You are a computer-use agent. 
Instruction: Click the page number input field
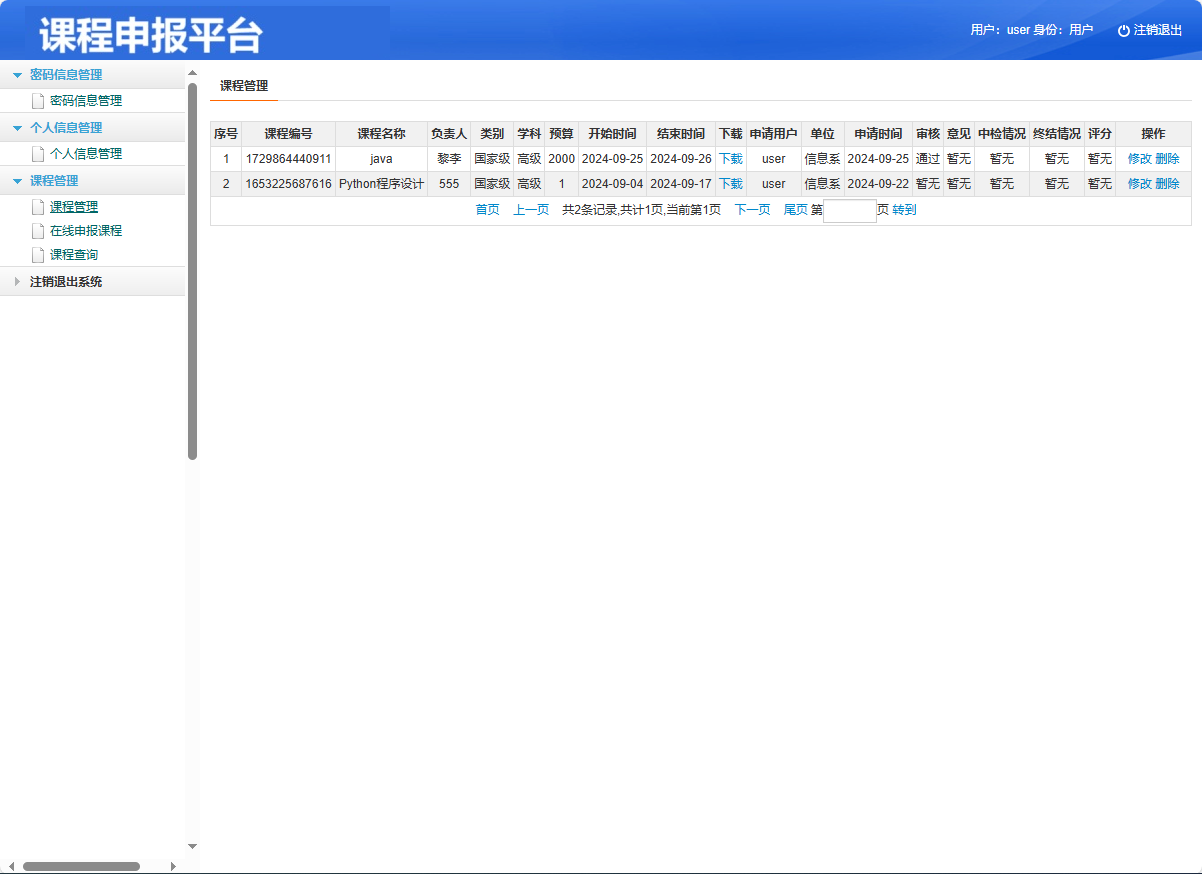849,210
